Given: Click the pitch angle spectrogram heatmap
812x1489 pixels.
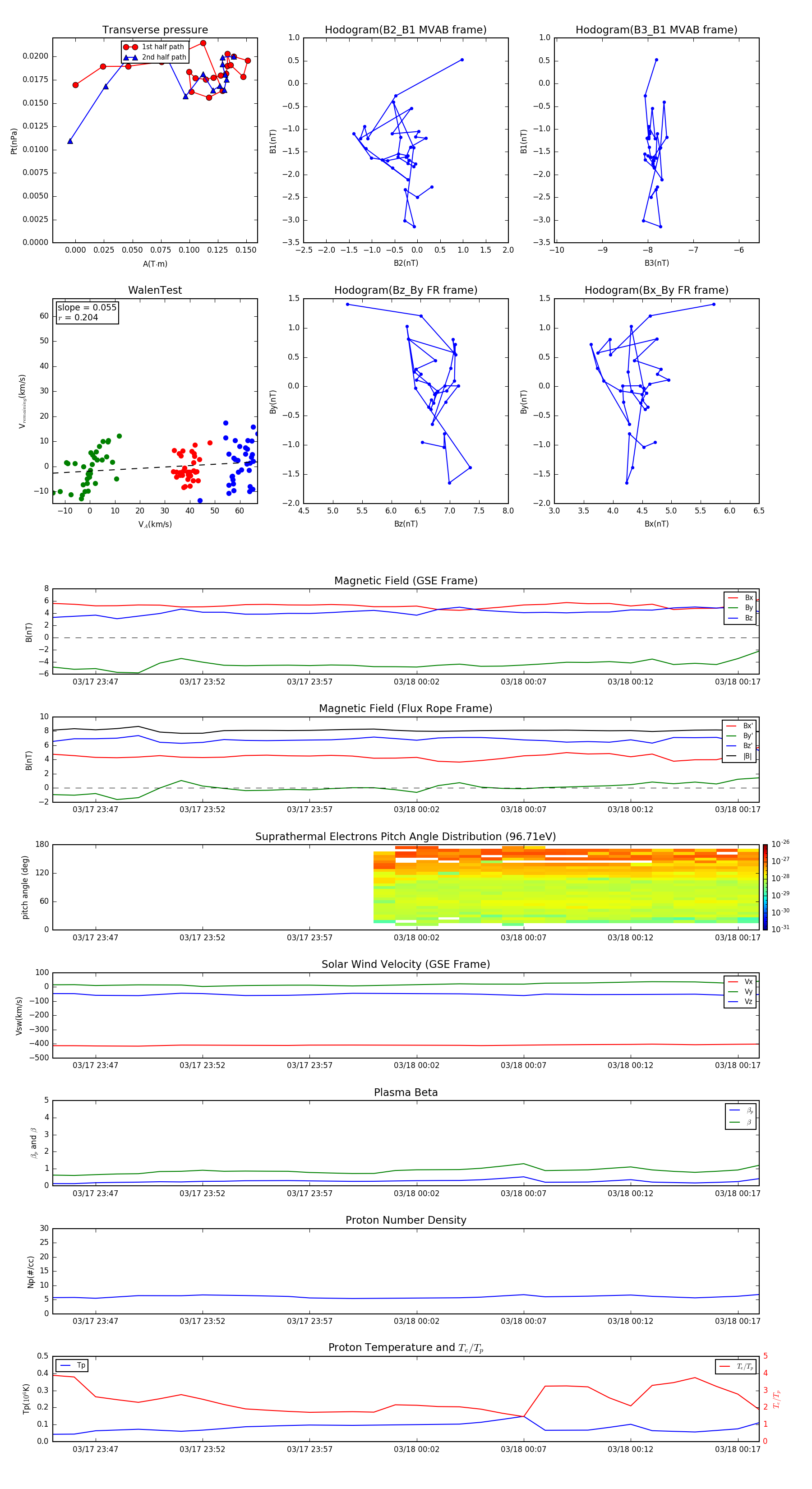Looking at the screenshot, I should click(x=567, y=886).
